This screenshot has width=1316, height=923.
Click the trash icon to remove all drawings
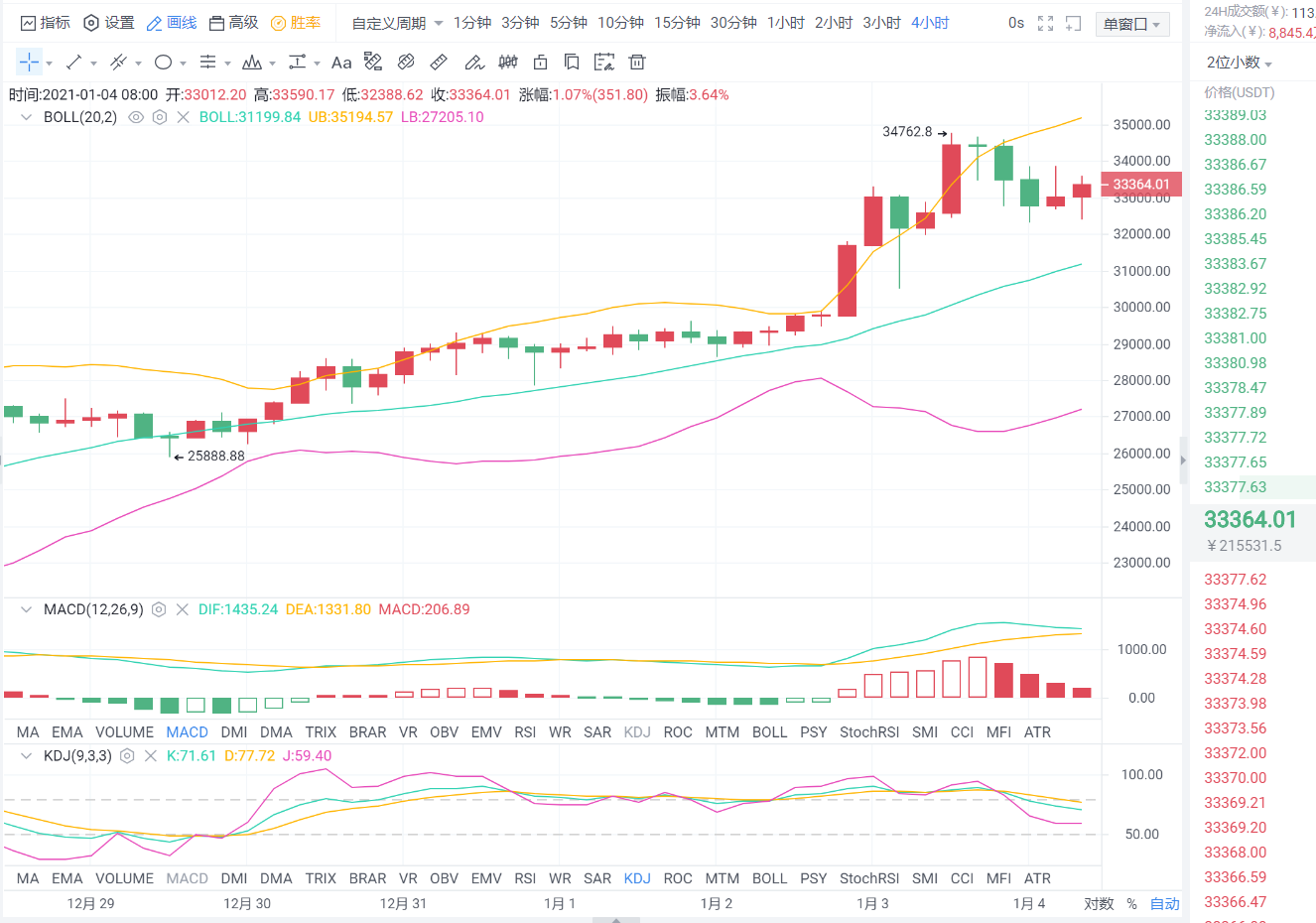(636, 62)
